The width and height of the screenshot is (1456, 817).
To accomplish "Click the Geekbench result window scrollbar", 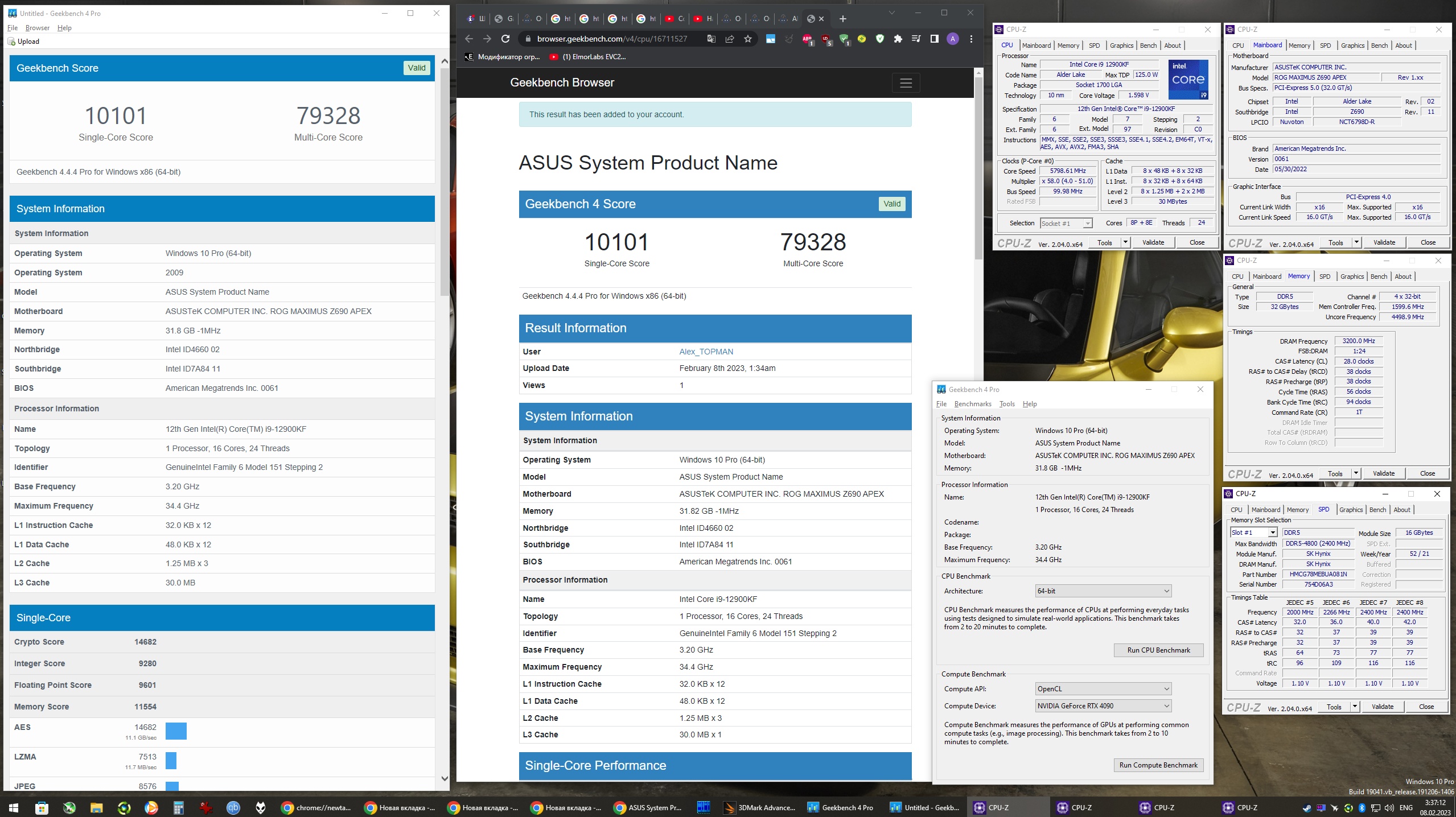I will click(445, 182).
